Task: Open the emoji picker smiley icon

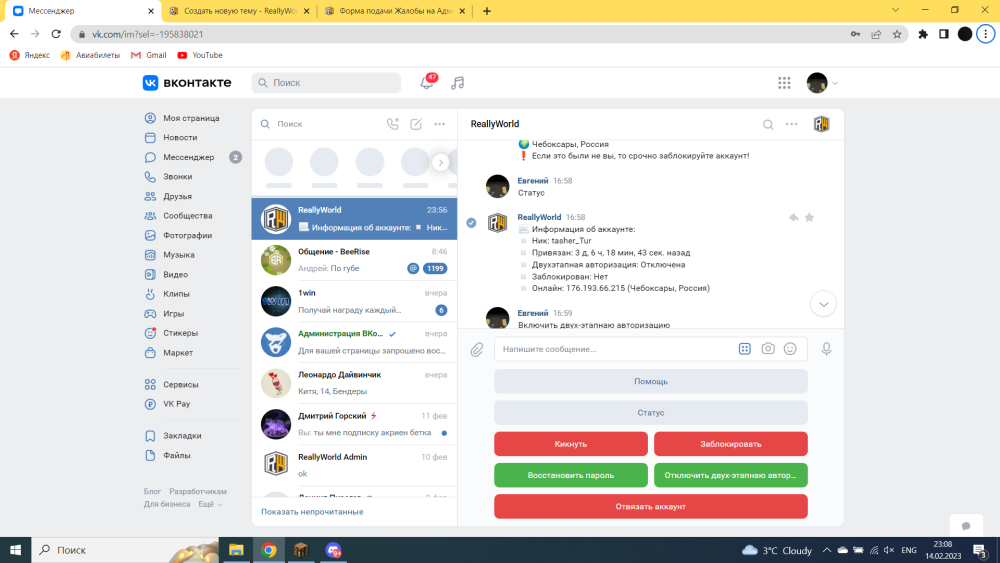Action: [x=790, y=349]
